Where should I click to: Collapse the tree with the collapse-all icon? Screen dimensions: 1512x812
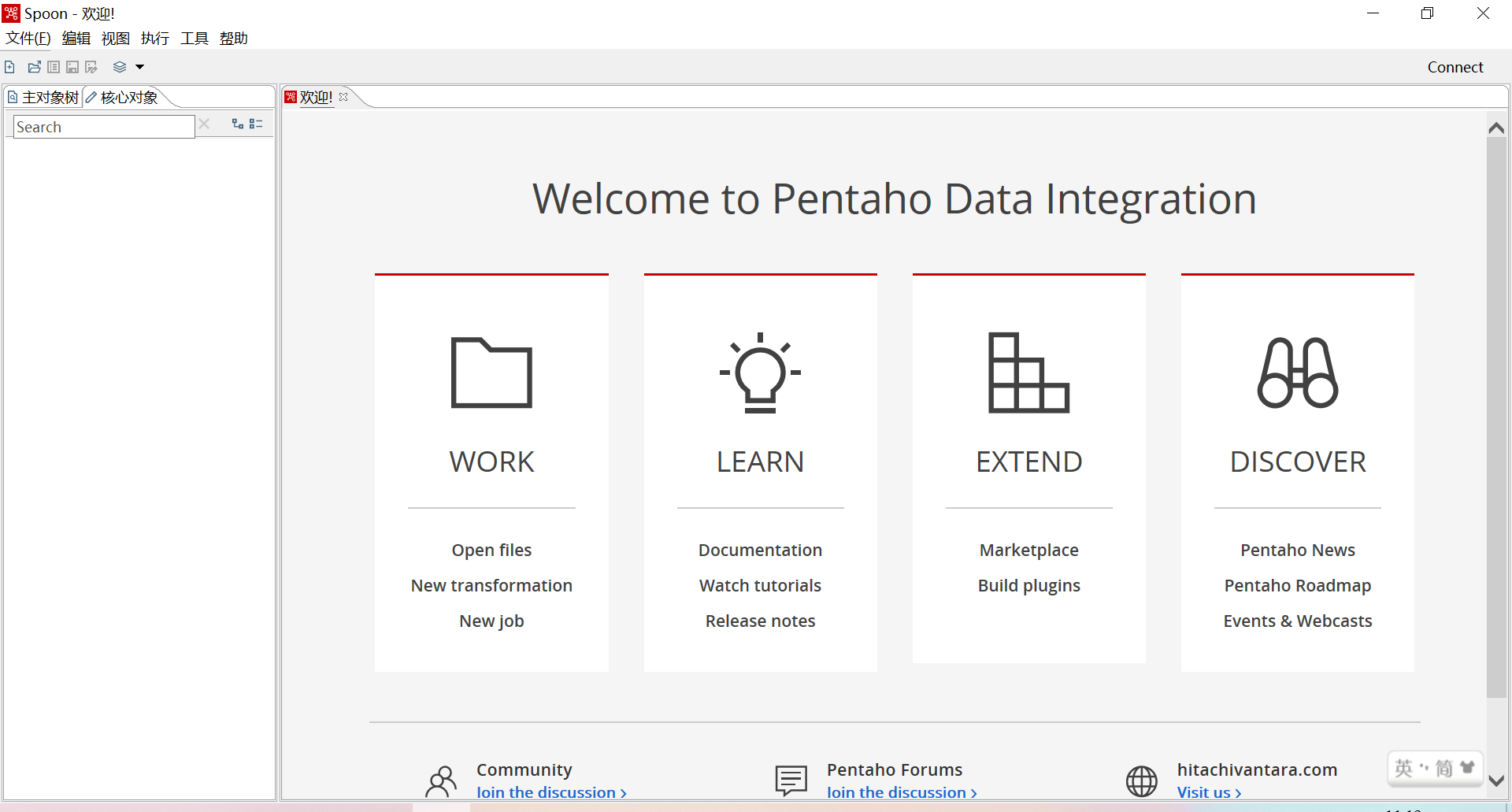tap(256, 124)
